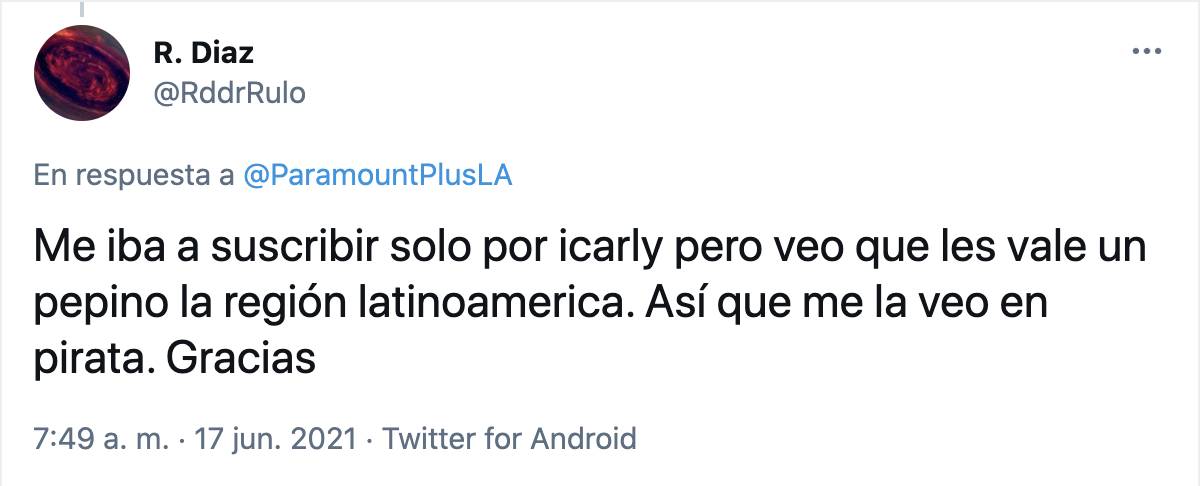Click the @RddrRulo username handle
The image size is (1200, 486).
[x=228, y=93]
